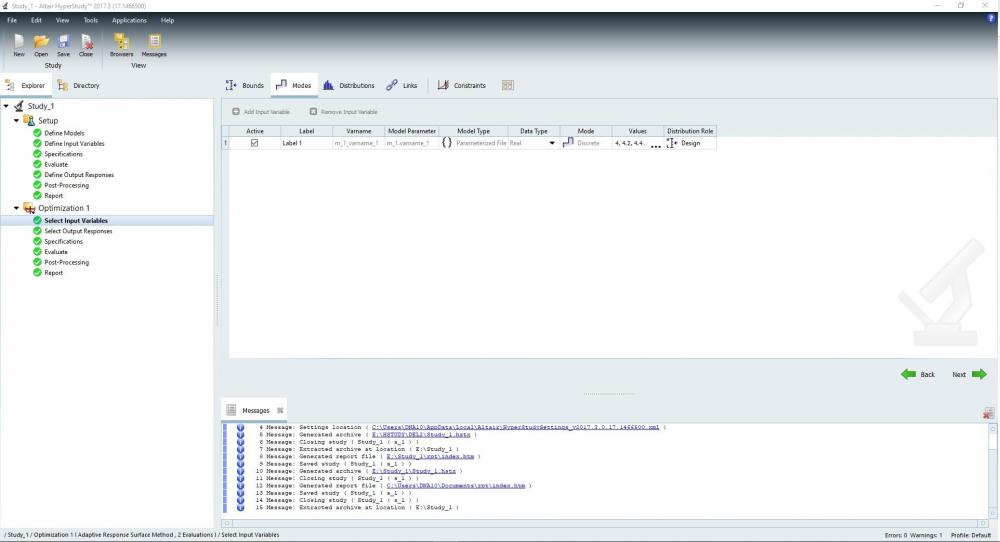Screen dimensions: 1000x542
Task: Click the Design distribution role icon
Action: 672,143
